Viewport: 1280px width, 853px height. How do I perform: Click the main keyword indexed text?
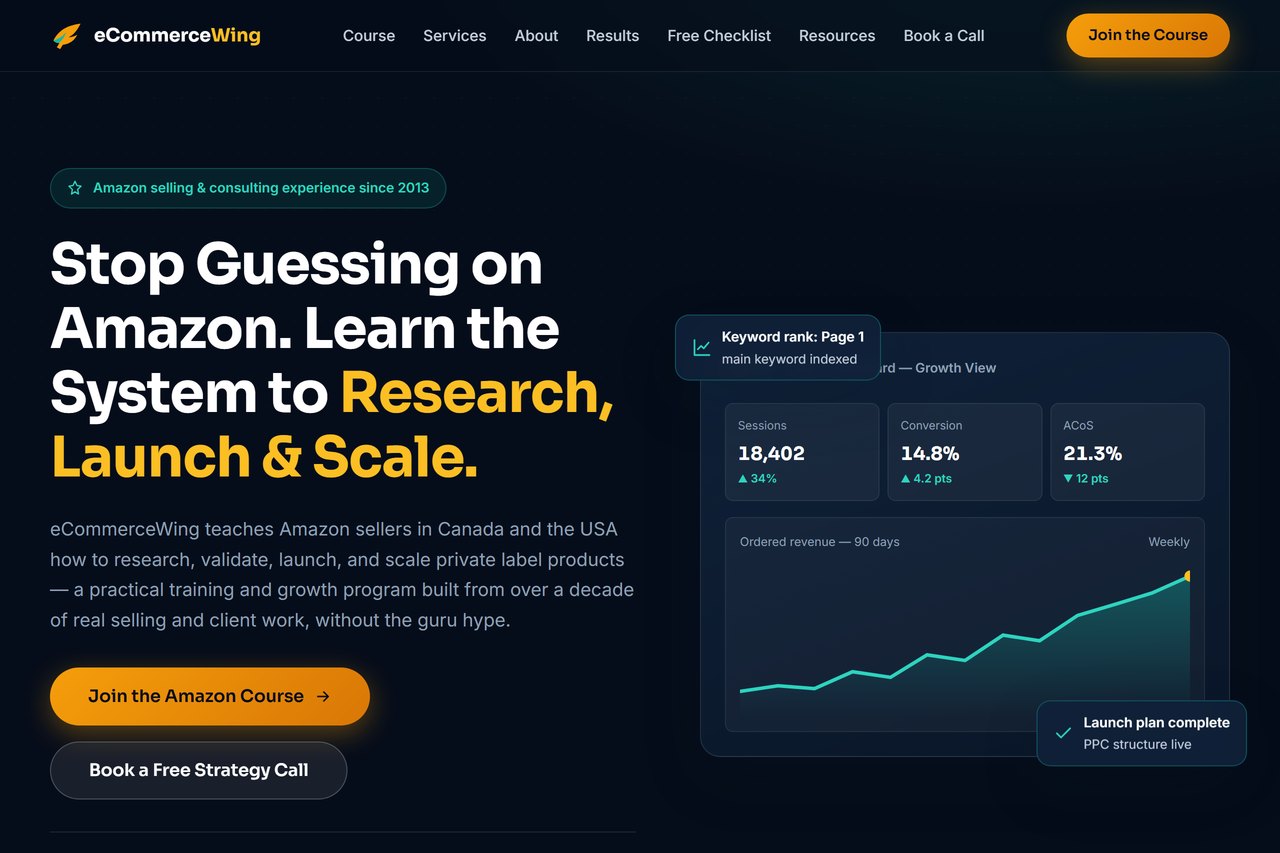point(789,359)
